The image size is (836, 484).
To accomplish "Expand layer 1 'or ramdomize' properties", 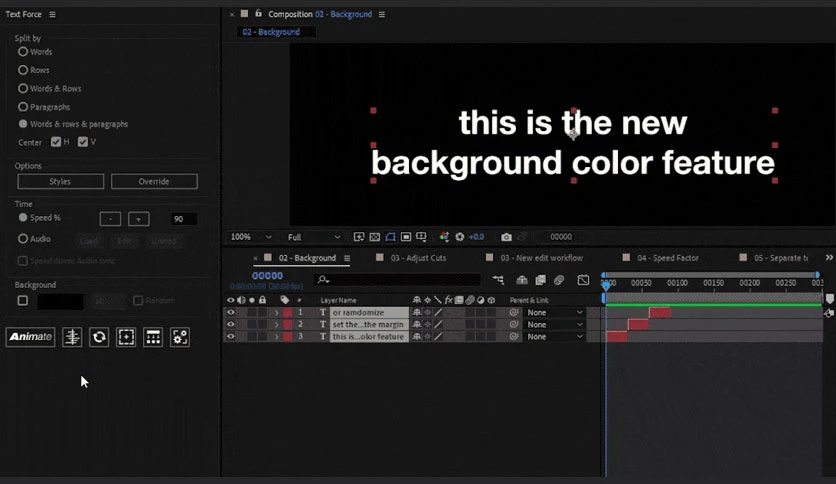I will [276, 312].
